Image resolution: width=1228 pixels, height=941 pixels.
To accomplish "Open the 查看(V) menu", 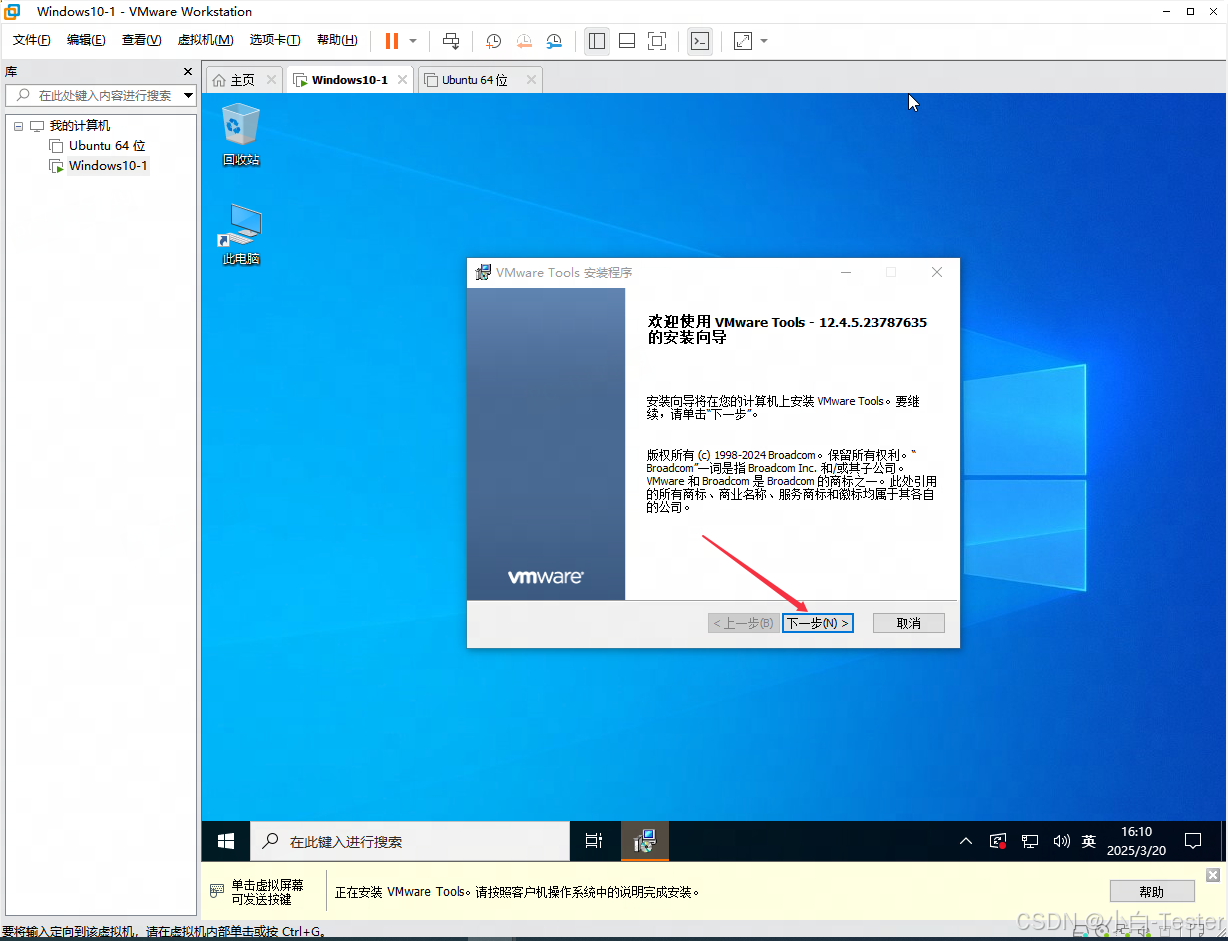I will [x=141, y=40].
